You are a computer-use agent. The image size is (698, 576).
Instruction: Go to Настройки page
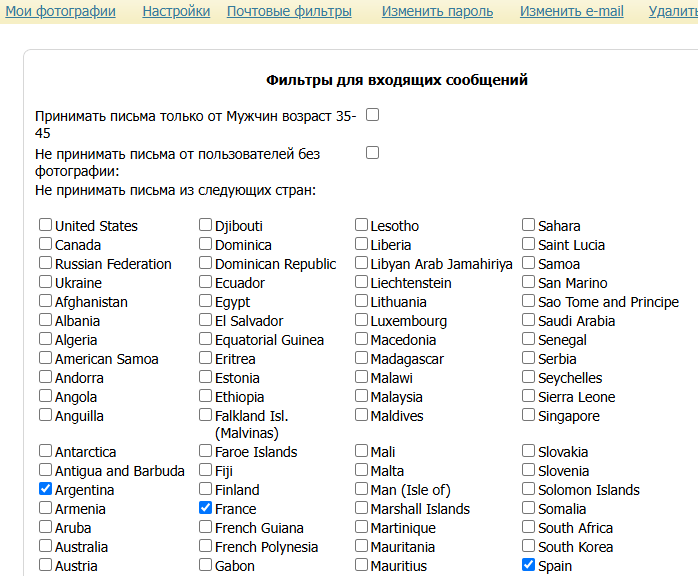[176, 12]
